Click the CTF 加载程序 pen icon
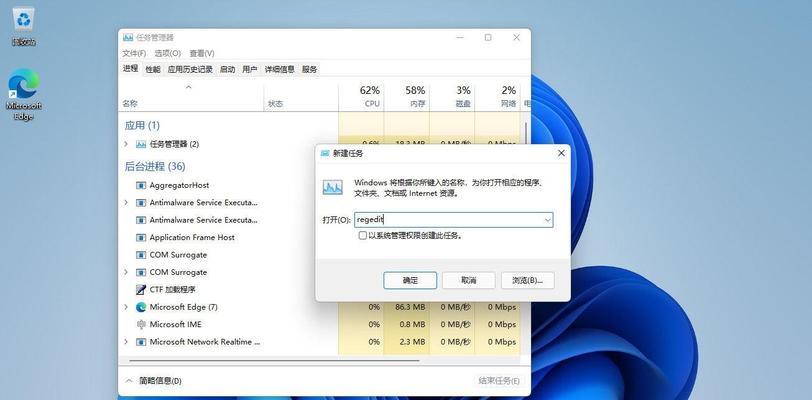This screenshot has width=812, height=400. pyautogui.click(x=141, y=290)
